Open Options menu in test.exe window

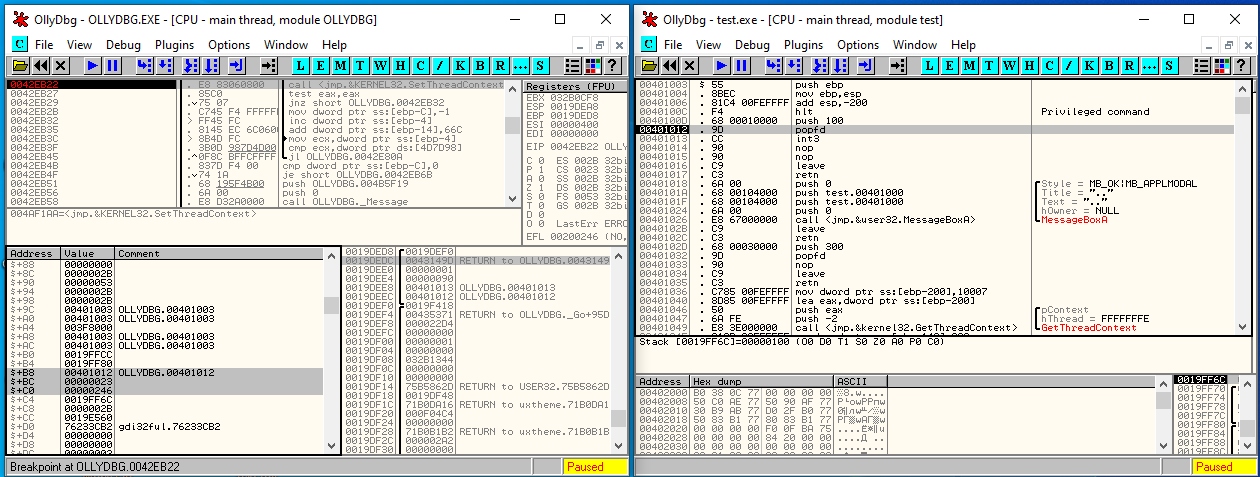pyautogui.click(x=858, y=44)
